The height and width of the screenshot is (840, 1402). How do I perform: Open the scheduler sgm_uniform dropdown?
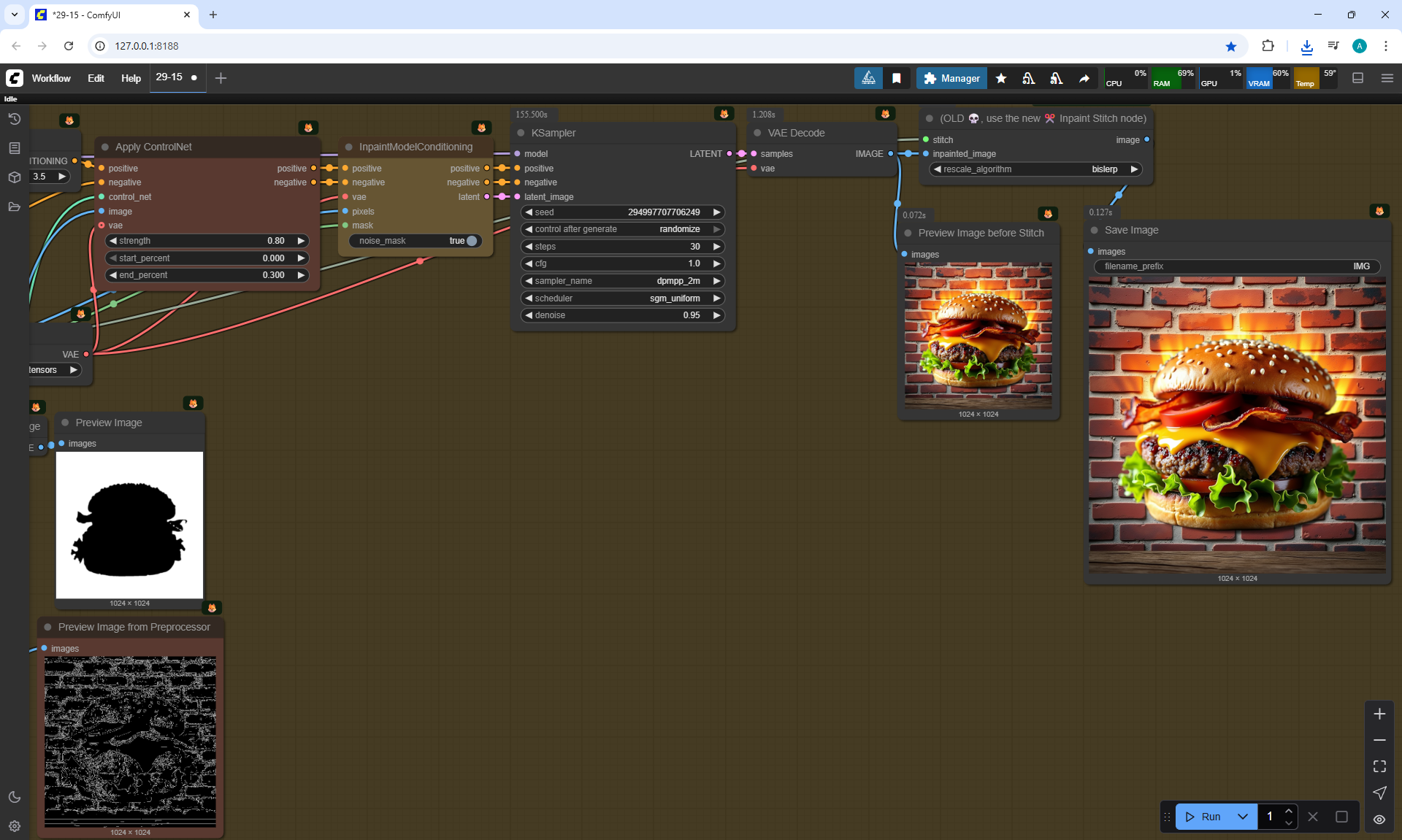pyautogui.click(x=623, y=298)
